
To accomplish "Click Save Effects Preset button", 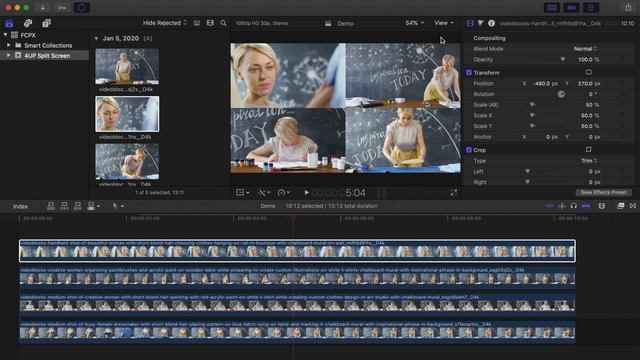I will point(603,192).
